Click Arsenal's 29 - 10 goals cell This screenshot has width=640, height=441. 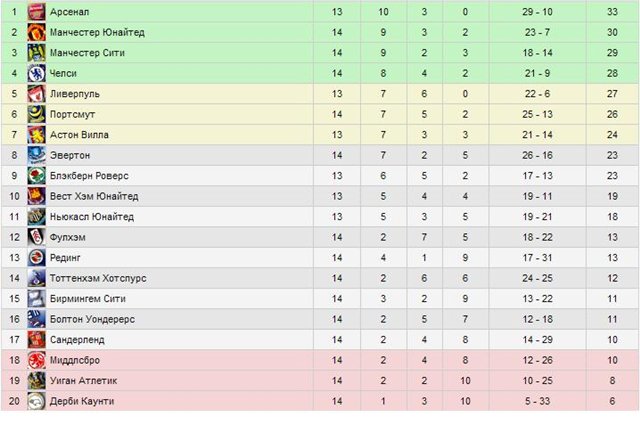tap(537, 12)
